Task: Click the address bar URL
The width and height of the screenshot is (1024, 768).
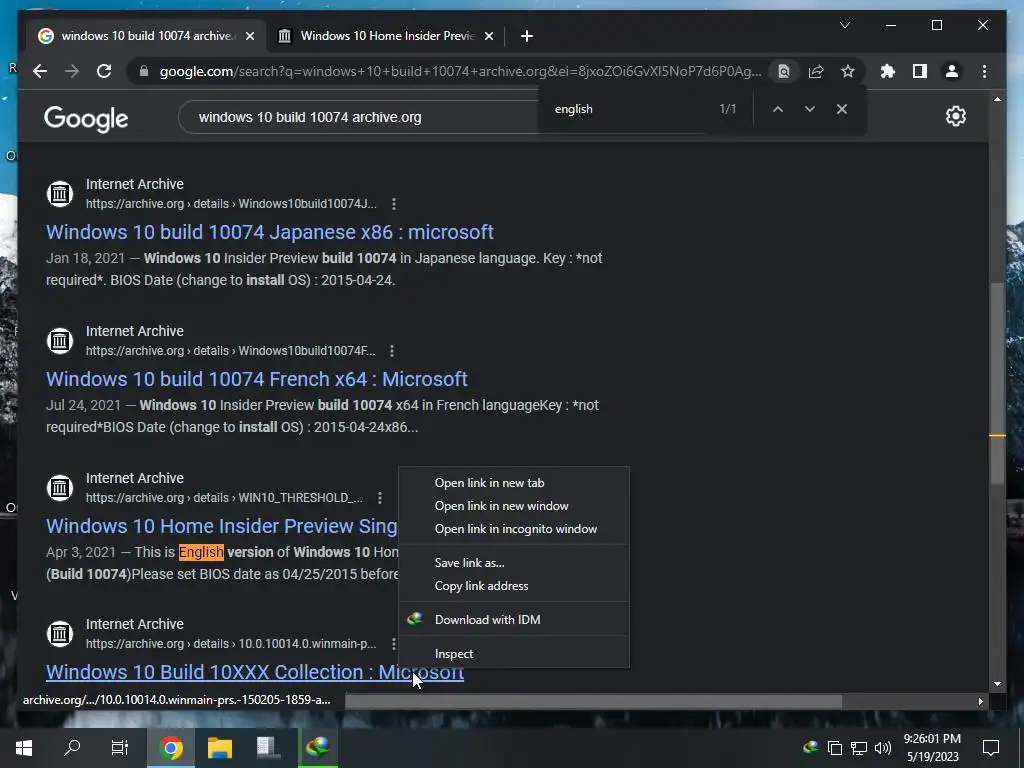Action: click(x=460, y=71)
